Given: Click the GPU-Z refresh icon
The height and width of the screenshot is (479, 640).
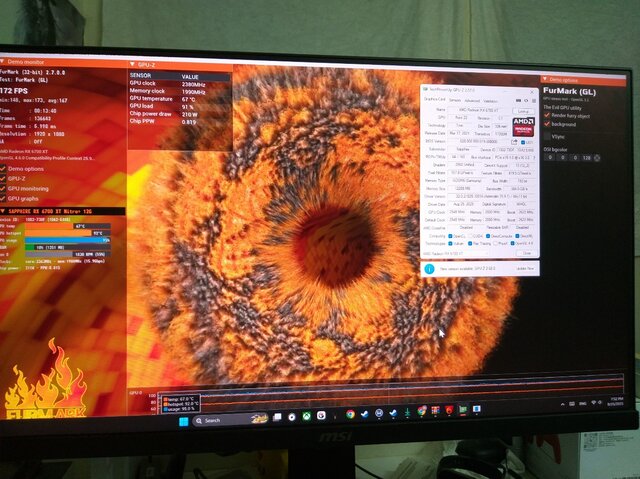Looking at the screenshot, I should point(526,100).
